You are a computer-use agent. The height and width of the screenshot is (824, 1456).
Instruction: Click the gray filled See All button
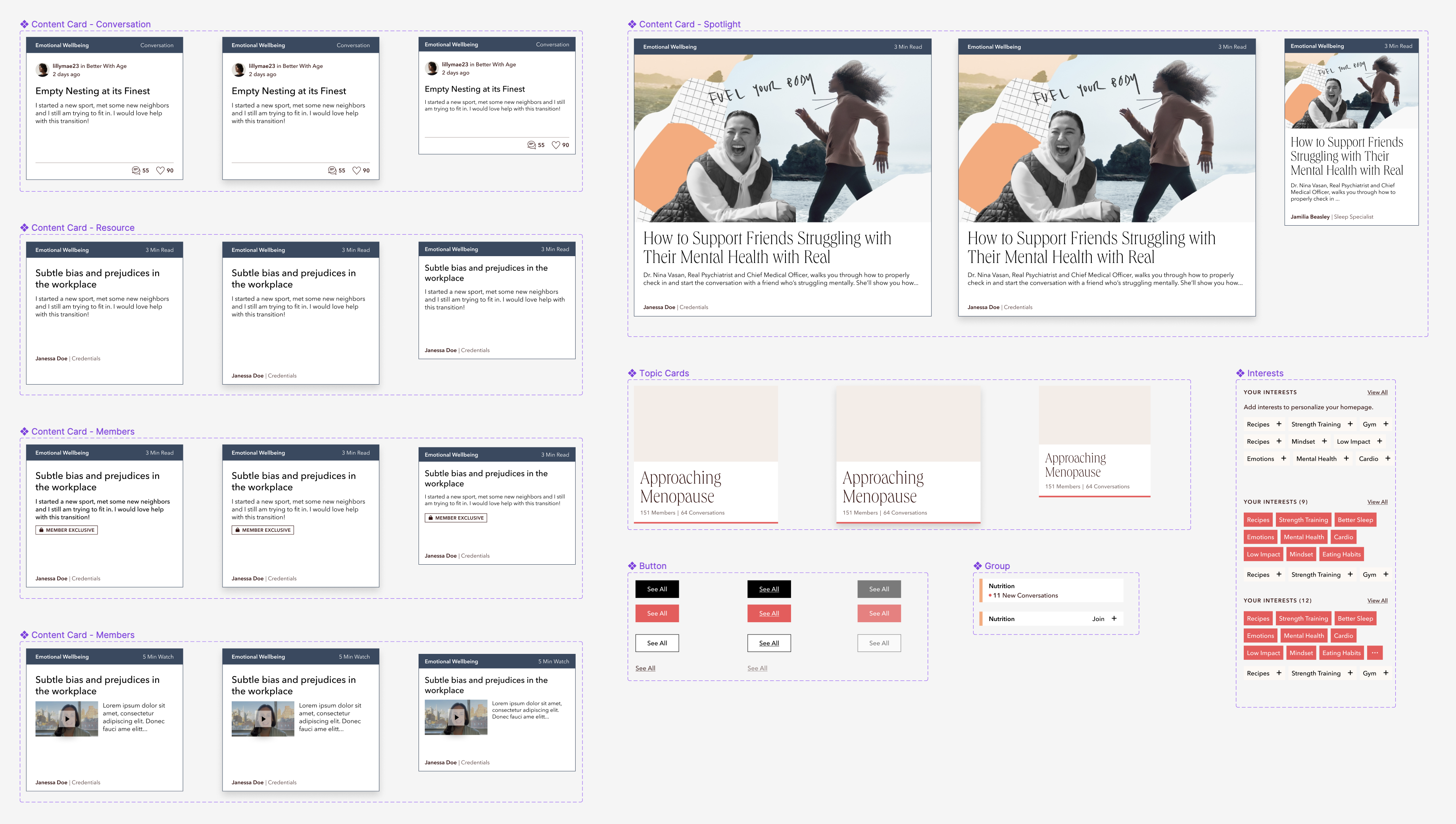click(879, 589)
